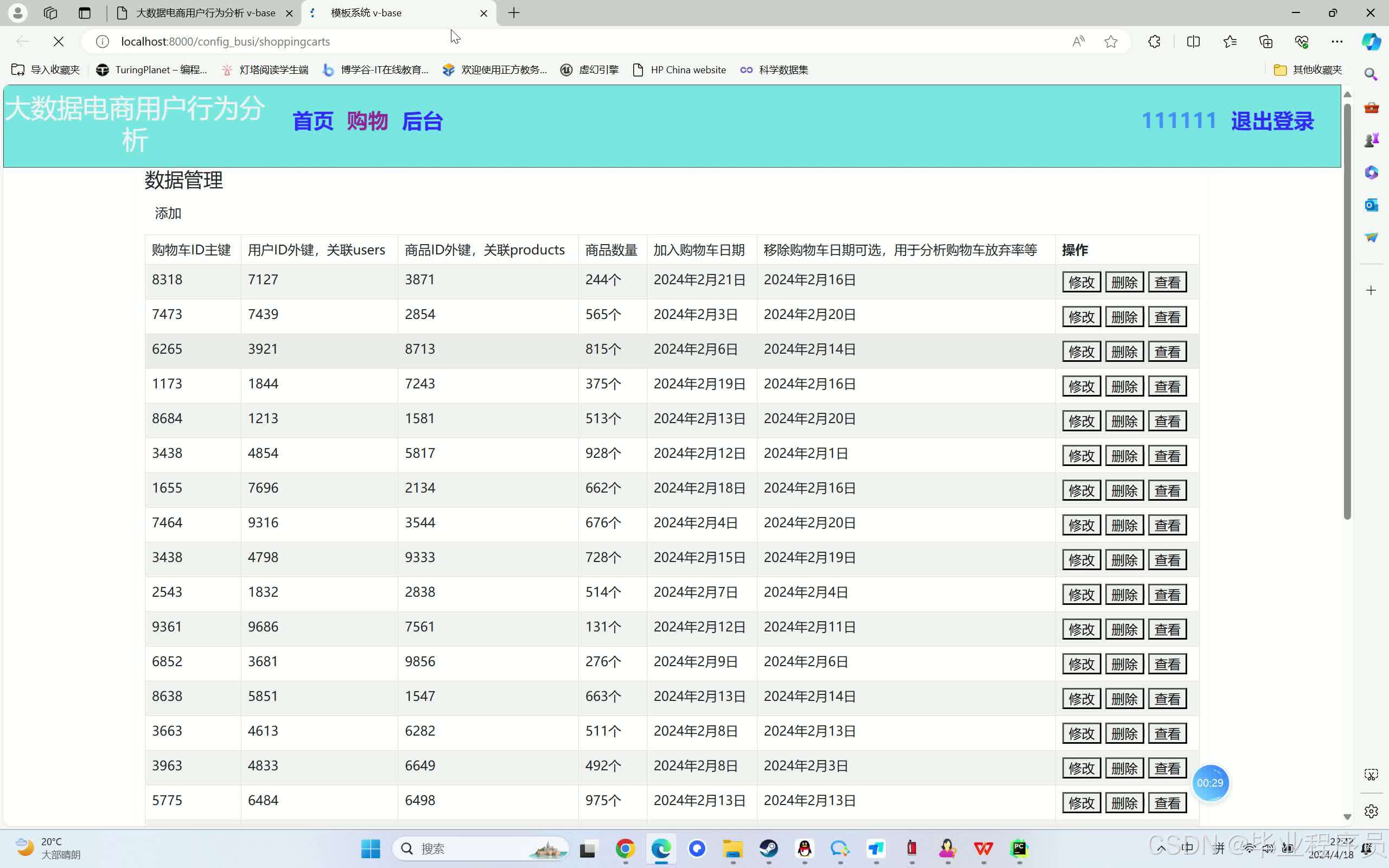
Task: Open Games in the Edge sidebar
Action: pos(1372,138)
